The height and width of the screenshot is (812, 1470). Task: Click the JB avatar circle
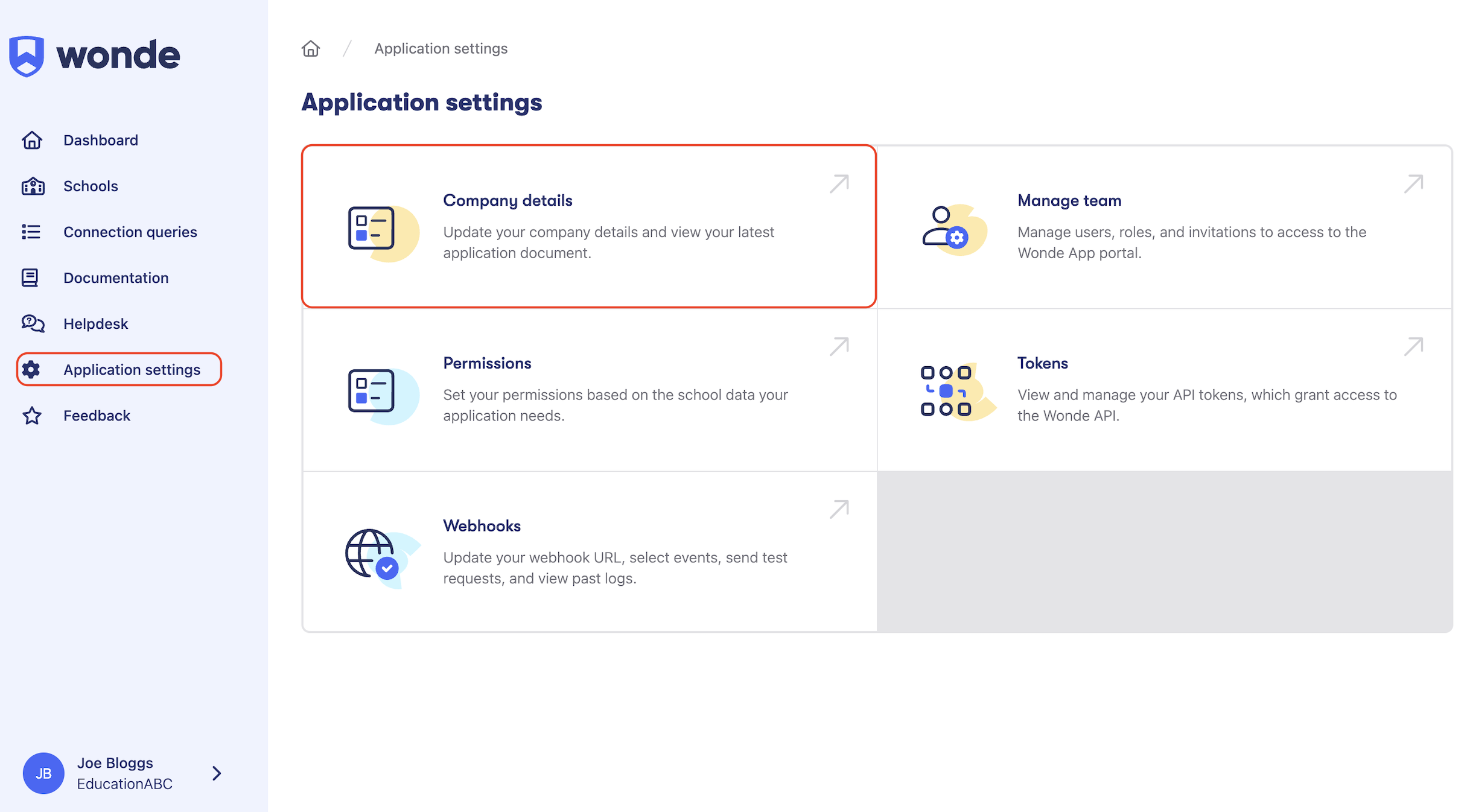click(43, 773)
